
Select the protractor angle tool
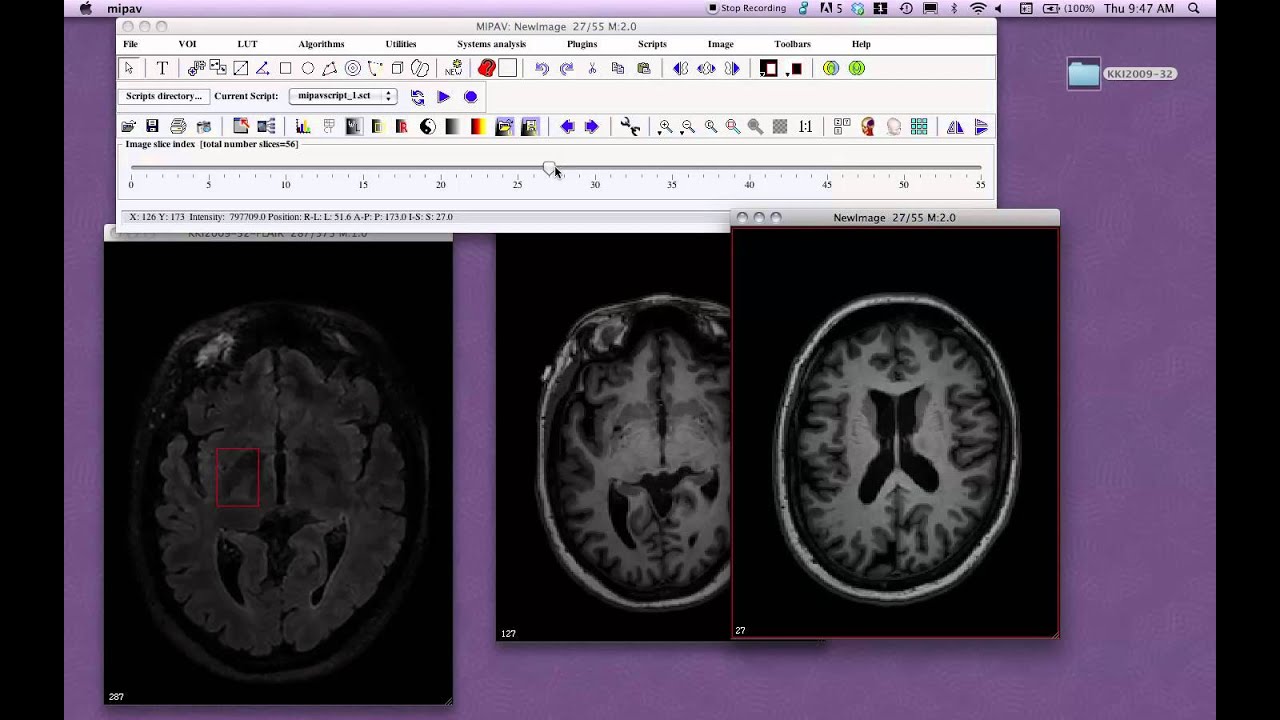tap(263, 68)
